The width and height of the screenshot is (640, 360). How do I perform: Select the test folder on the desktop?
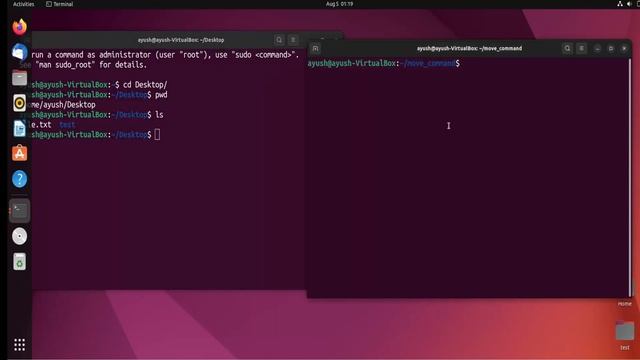625,336
